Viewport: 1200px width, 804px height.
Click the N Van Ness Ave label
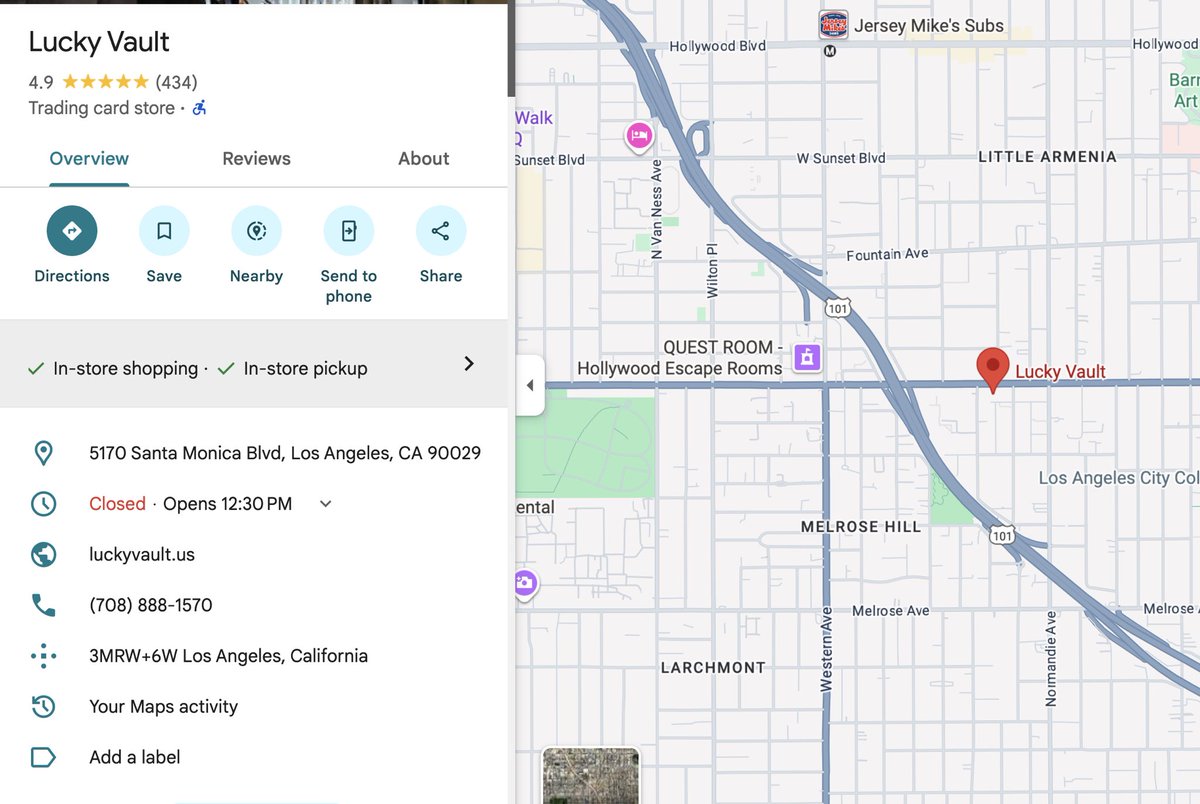[x=657, y=210]
